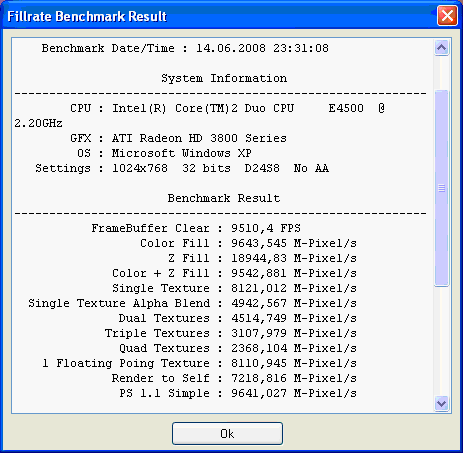
Task: Click the 1 Floating Poing Texture row
Action: (x=199, y=364)
